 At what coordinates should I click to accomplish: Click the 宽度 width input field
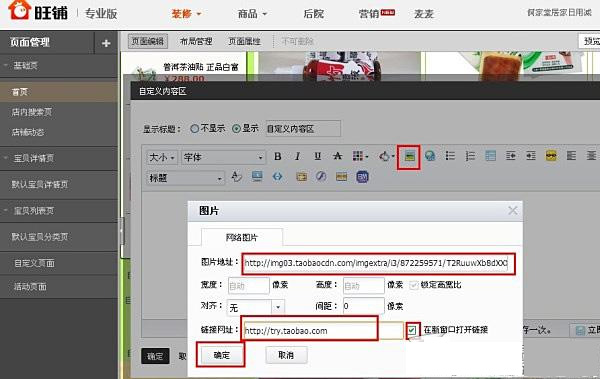coord(249,286)
